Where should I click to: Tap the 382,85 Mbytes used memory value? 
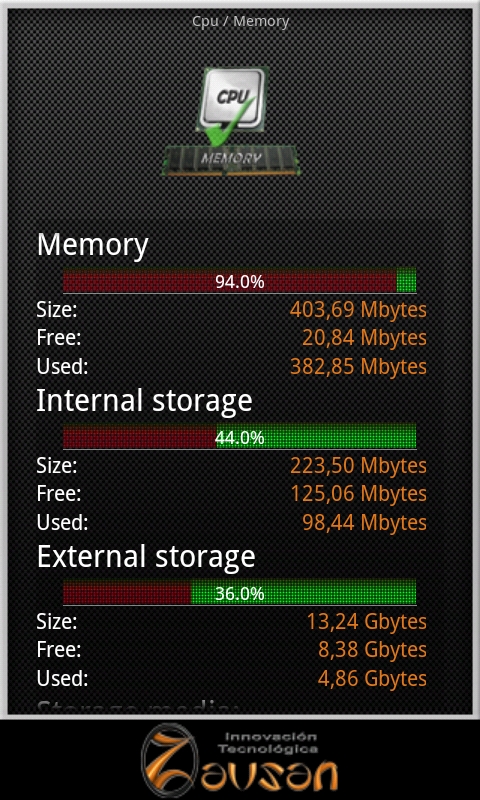coord(358,366)
